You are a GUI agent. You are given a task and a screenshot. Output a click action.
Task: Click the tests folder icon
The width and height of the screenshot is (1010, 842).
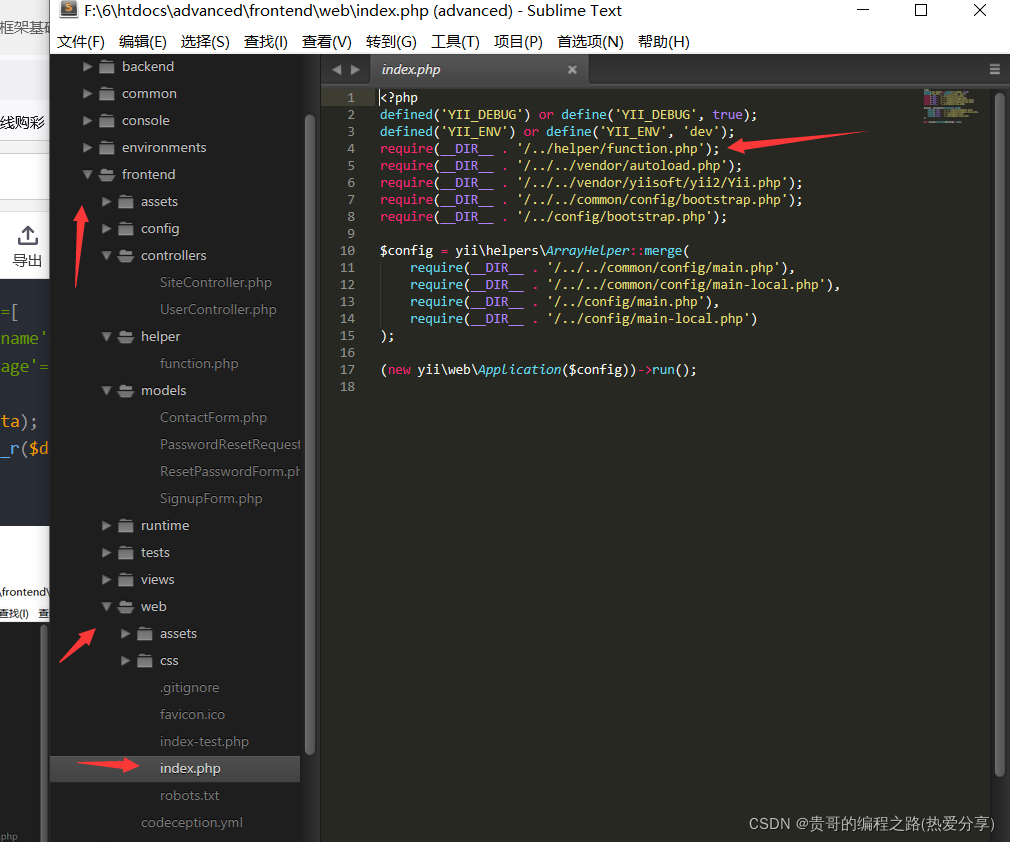click(x=126, y=553)
